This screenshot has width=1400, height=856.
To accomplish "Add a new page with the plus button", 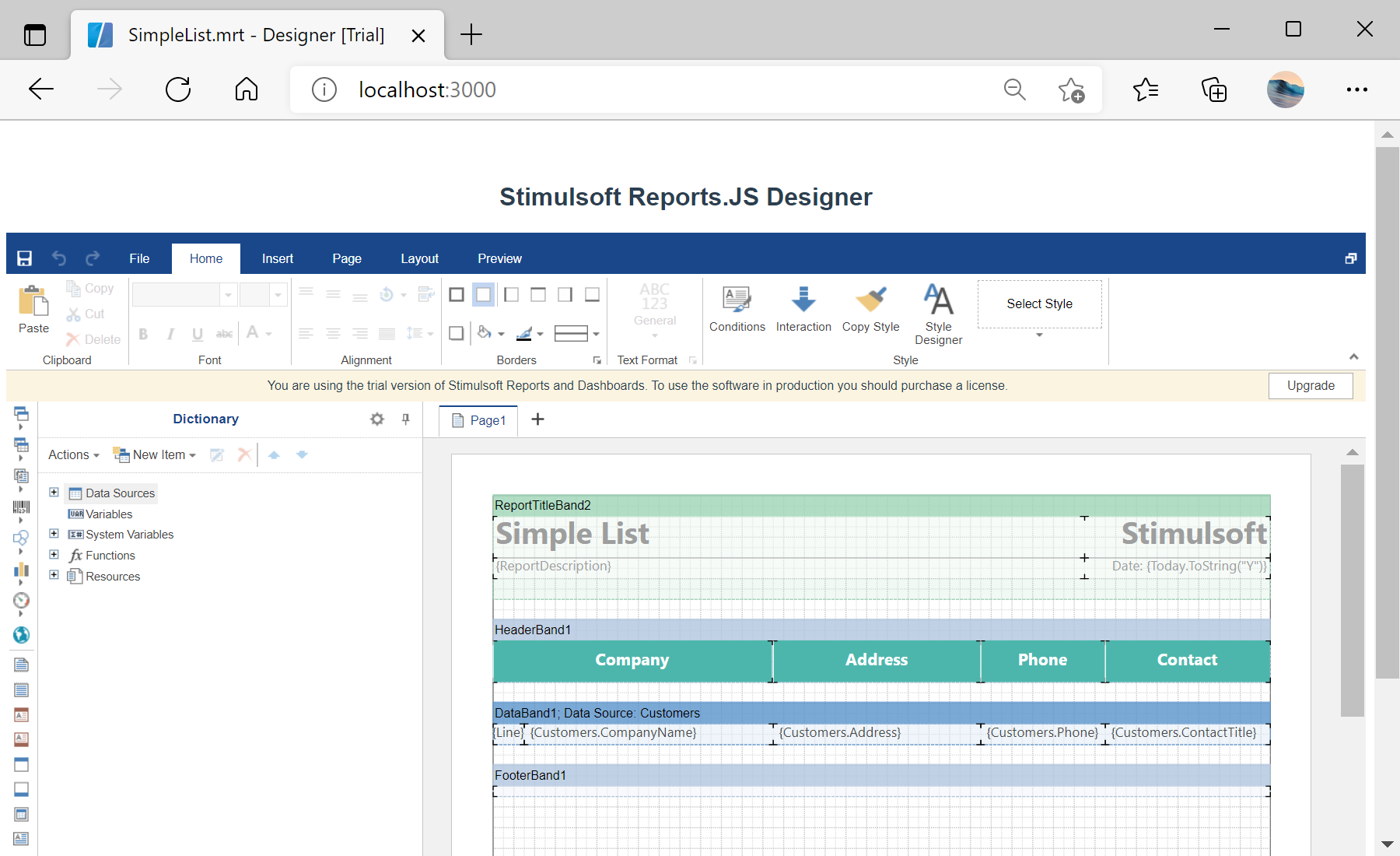I will click(537, 419).
